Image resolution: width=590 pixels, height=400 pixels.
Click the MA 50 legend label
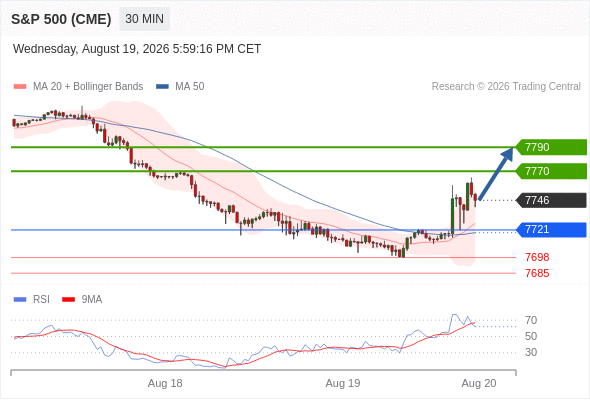190,87
